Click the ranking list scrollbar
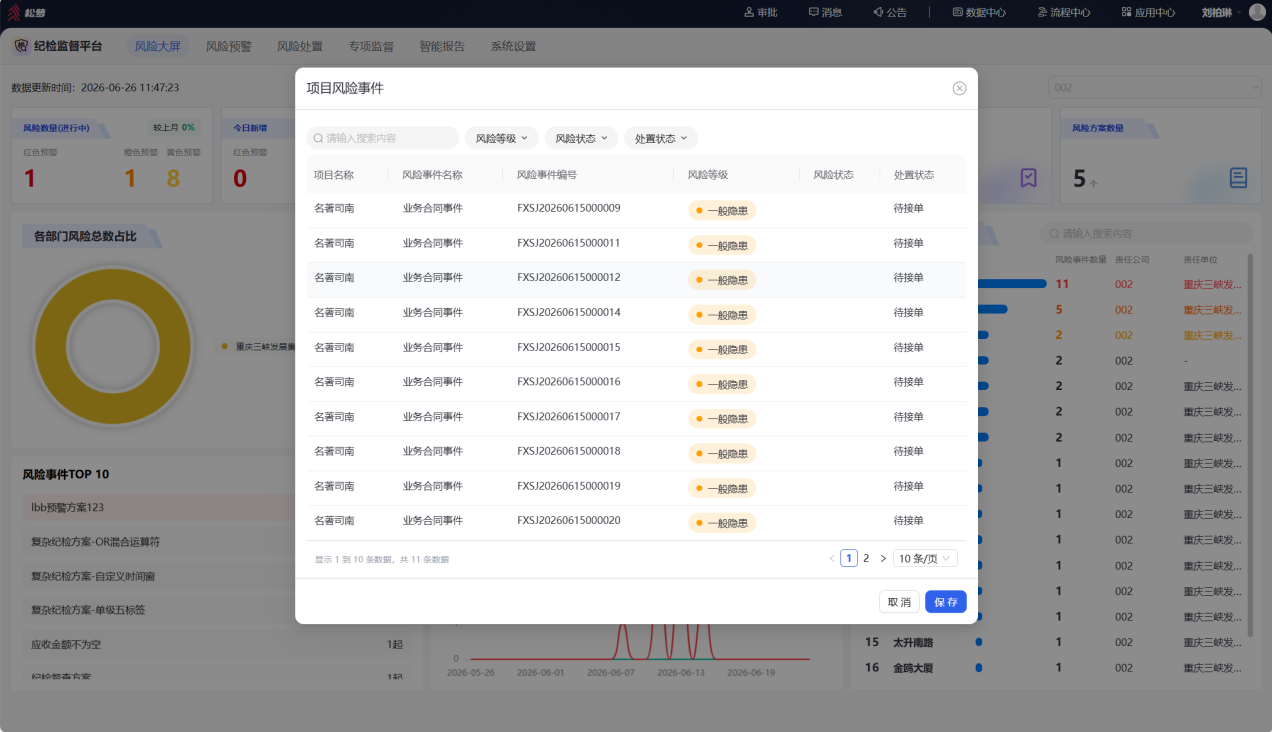This screenshot has height=732, width=1272. (1249, 445)
